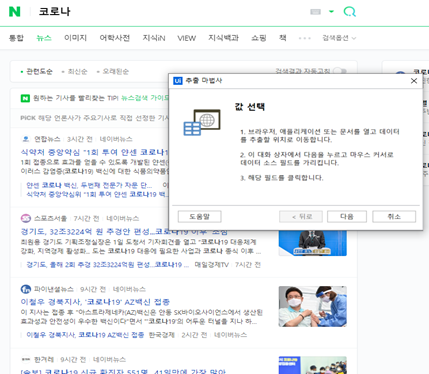This screenshot has height=374, width=429.
Task: Open the 이미지 tab
Action: (75, 38)
